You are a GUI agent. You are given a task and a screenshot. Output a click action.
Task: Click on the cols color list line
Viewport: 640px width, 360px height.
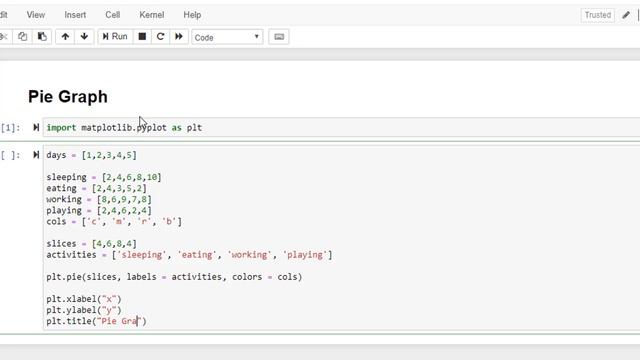[114, 222]
